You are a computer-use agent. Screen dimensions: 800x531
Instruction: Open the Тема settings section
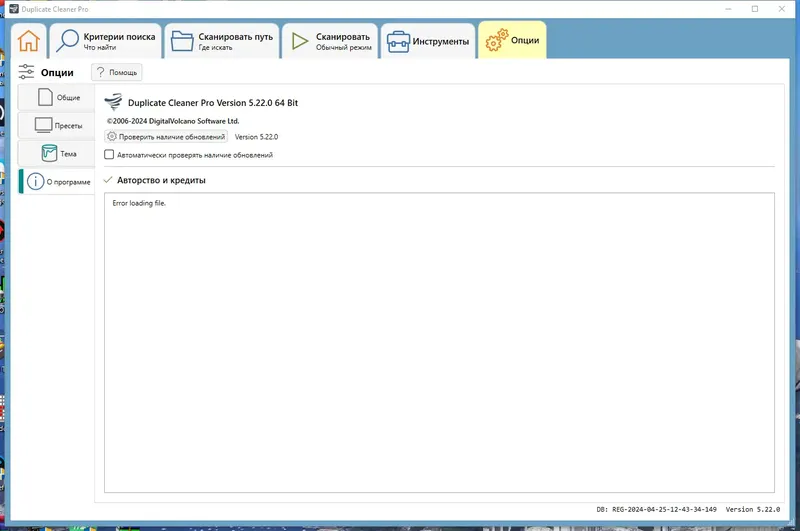point(57,153)
